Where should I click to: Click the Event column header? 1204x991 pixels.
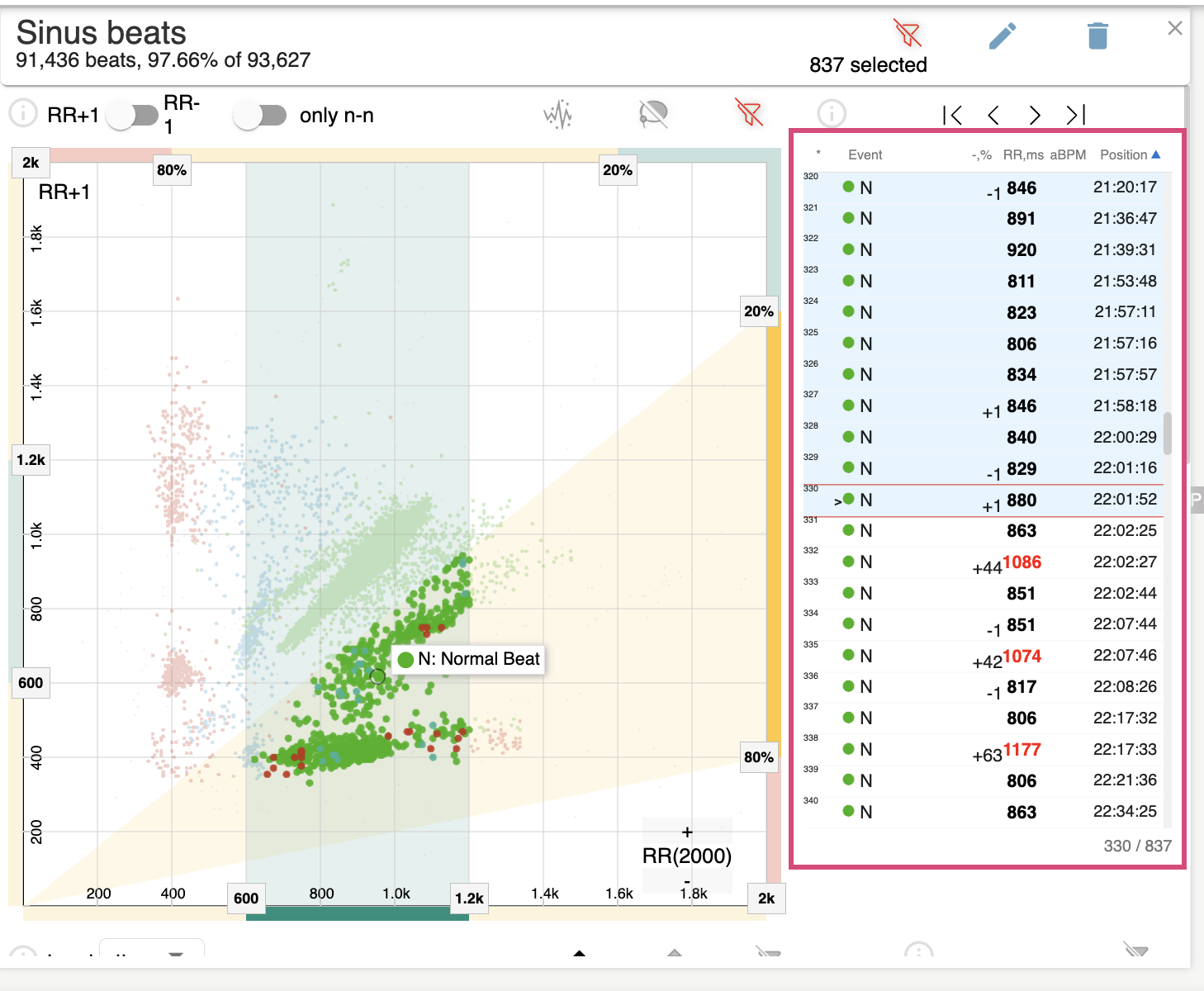[865, 155]
